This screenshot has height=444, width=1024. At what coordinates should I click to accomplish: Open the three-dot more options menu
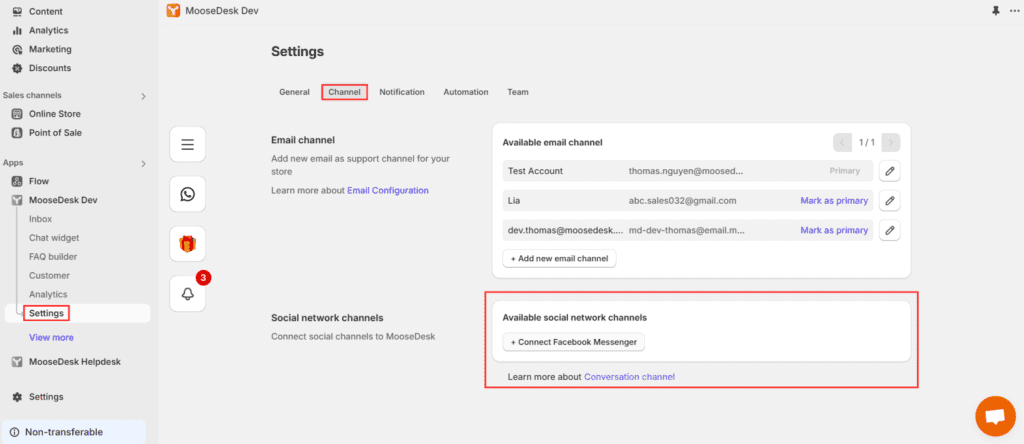pos(1014,11)
